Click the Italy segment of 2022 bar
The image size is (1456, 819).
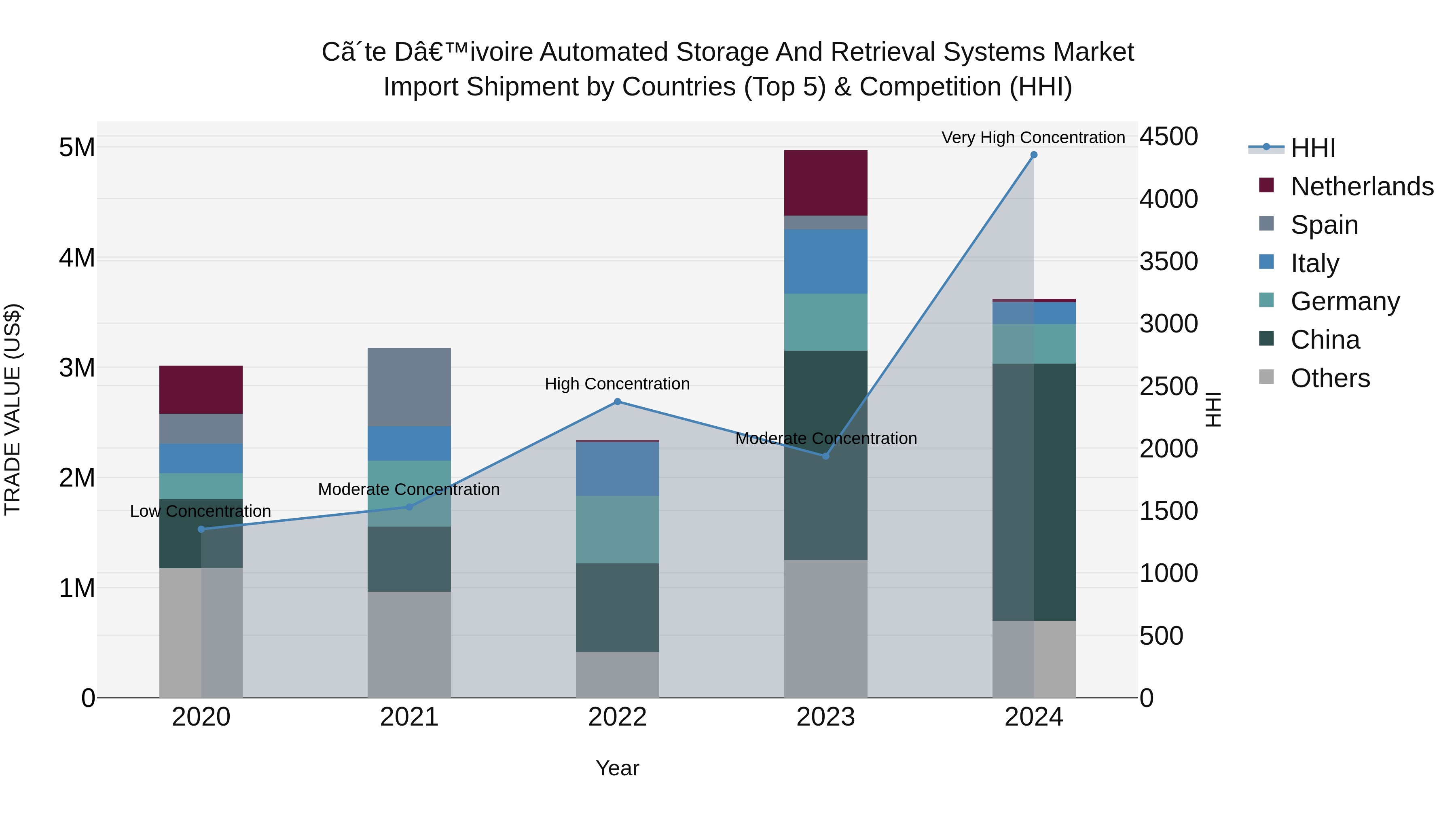[x=617, y=469]
